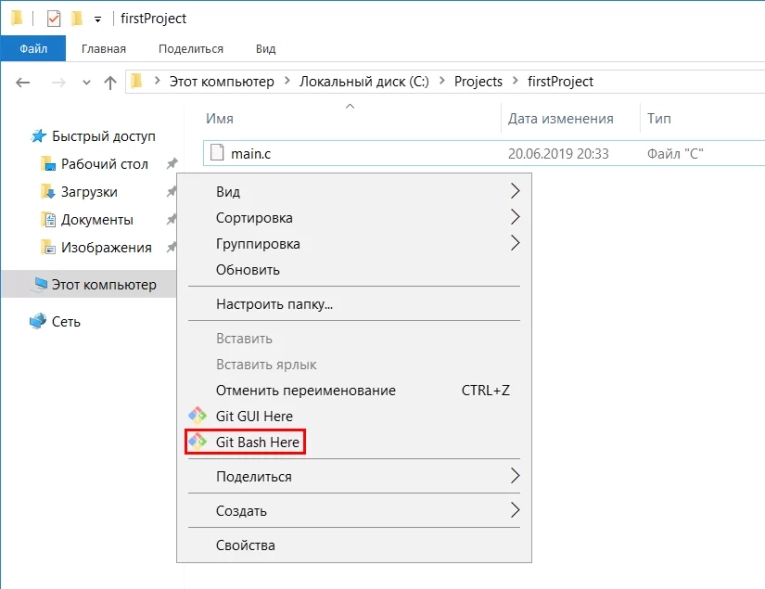Expand the Создать submenu

[x=515, y=510]
